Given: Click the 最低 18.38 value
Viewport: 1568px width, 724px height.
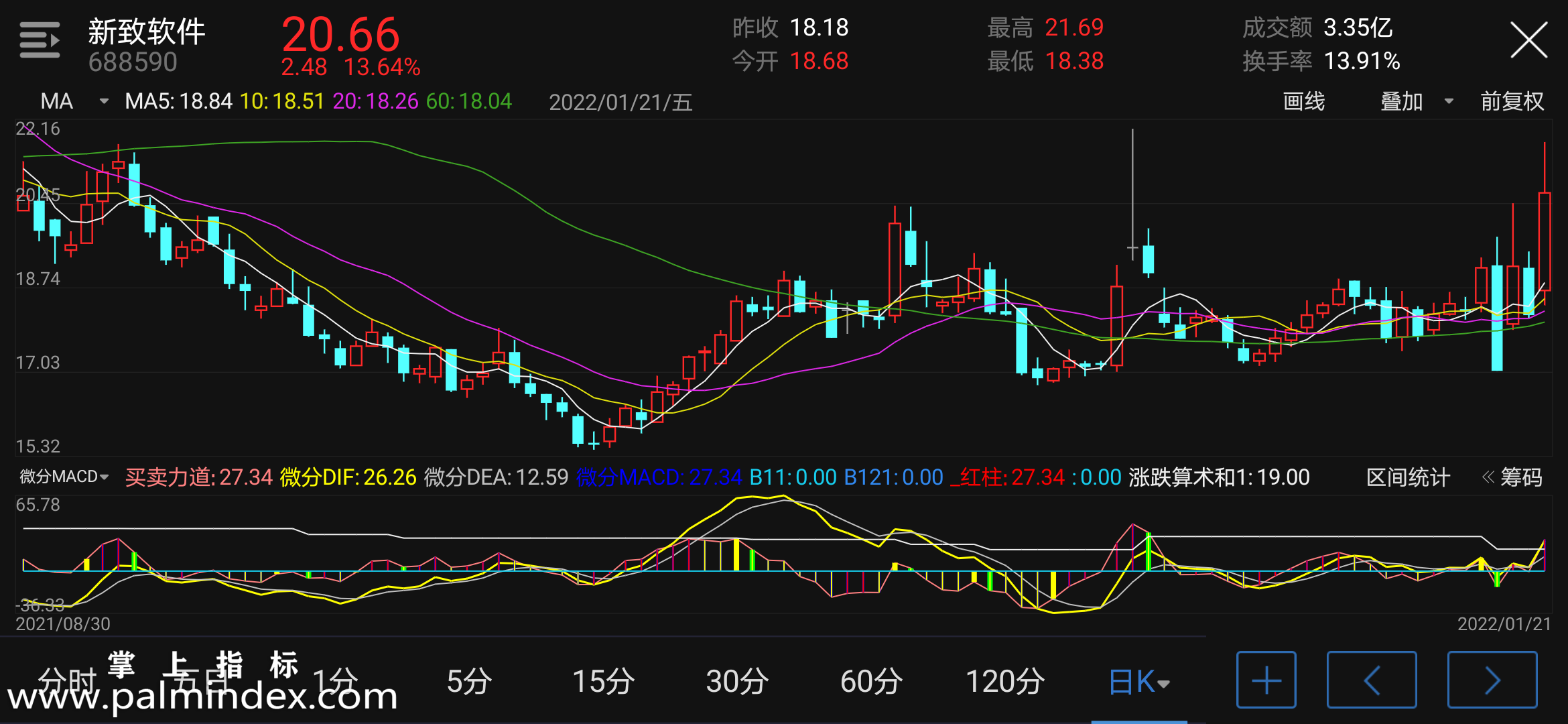Looking at the screenshot, I should 1074,61.
